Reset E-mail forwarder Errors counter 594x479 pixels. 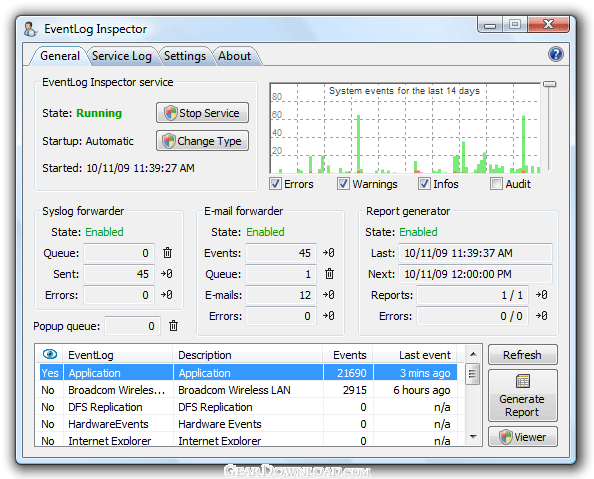click(x=328, y=316)
